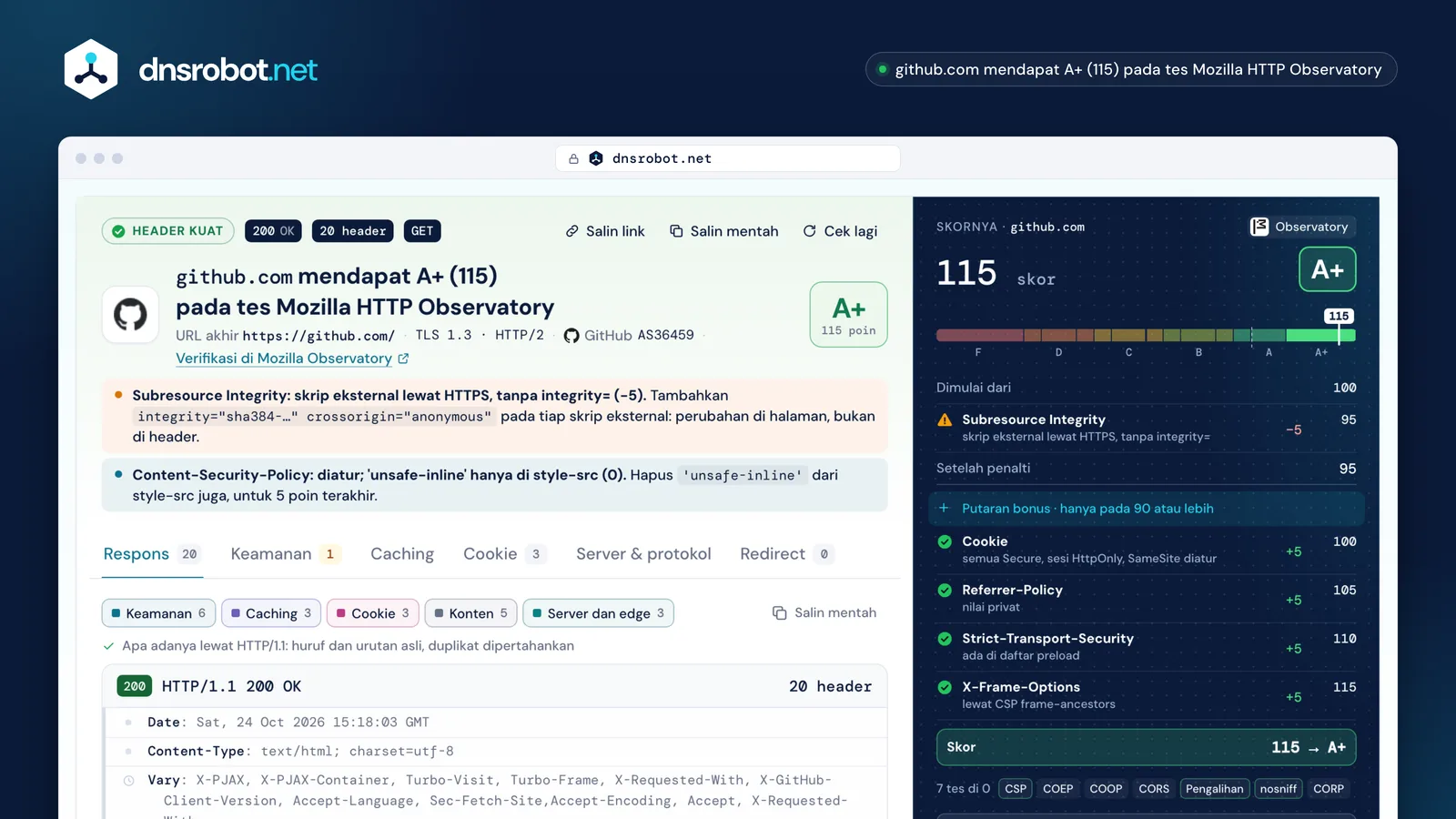Toggle the Konten 5 filter chip
This screenshot has width=1456, height=819.
[471, 613]
